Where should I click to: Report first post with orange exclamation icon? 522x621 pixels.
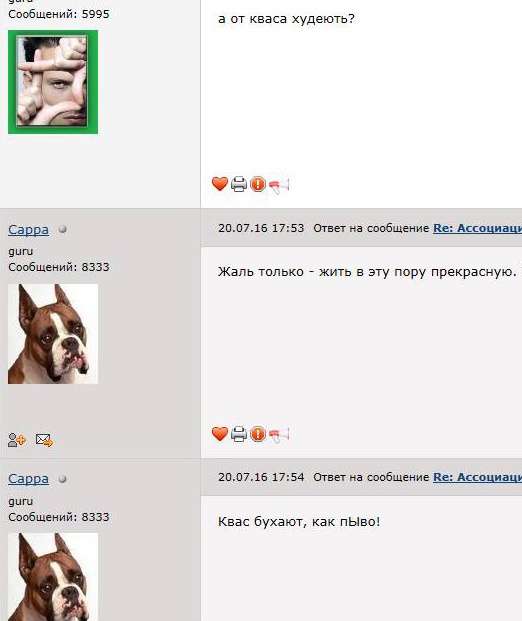point(258,184)
